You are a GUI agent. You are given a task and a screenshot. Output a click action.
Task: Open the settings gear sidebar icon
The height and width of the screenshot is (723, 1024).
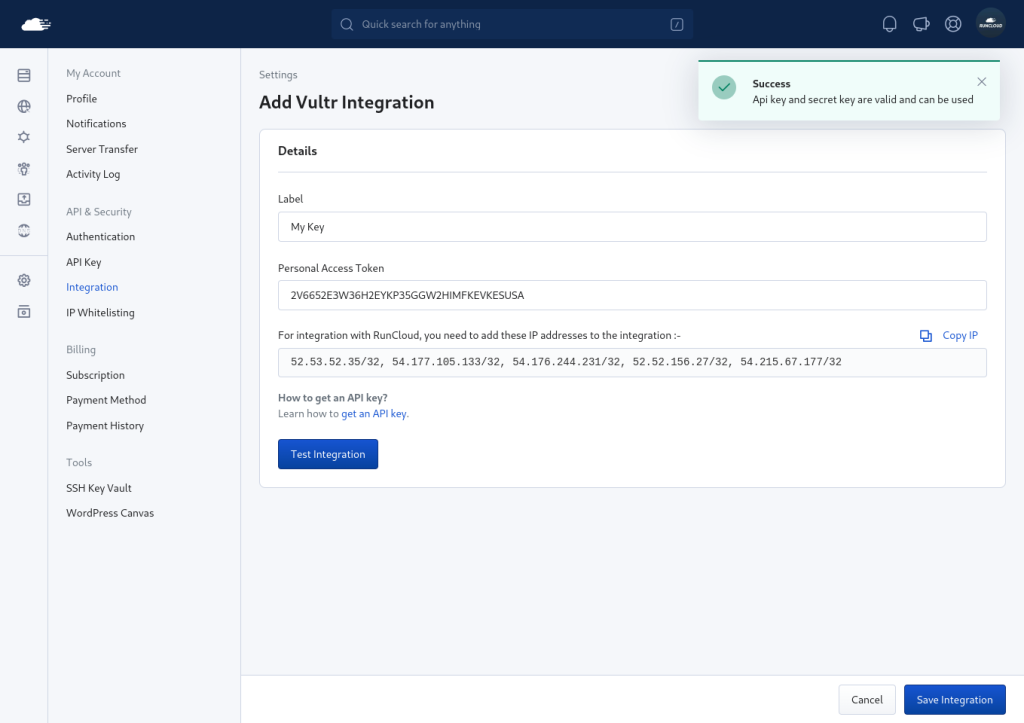(24, 280)
